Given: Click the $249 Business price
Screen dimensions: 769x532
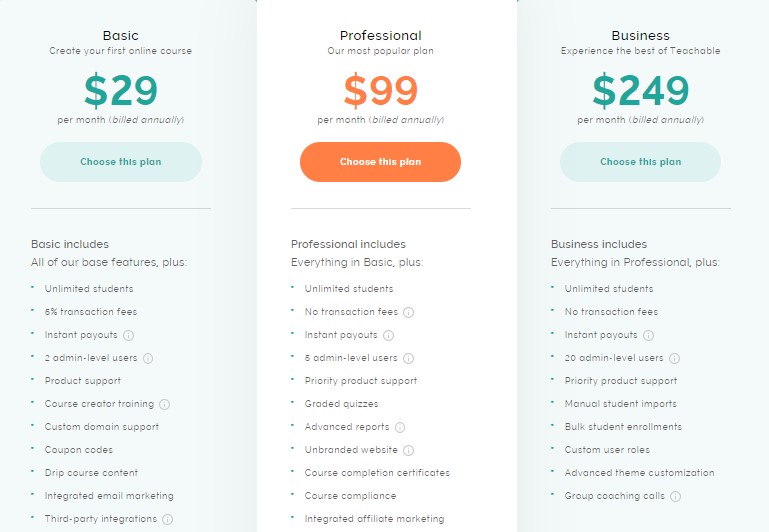Looking at the screenshot, I should point(641,90).
